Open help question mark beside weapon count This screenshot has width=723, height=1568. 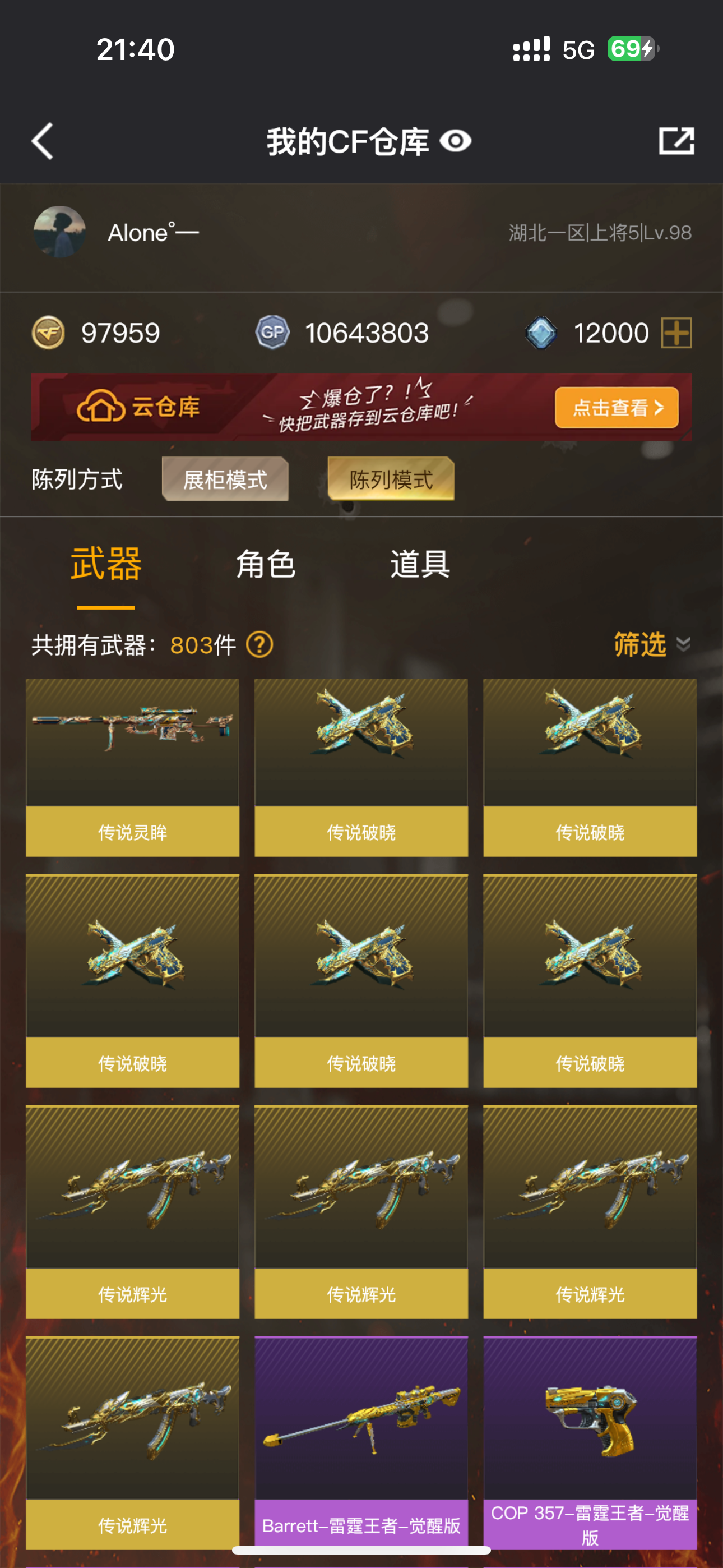click(260, 644)
